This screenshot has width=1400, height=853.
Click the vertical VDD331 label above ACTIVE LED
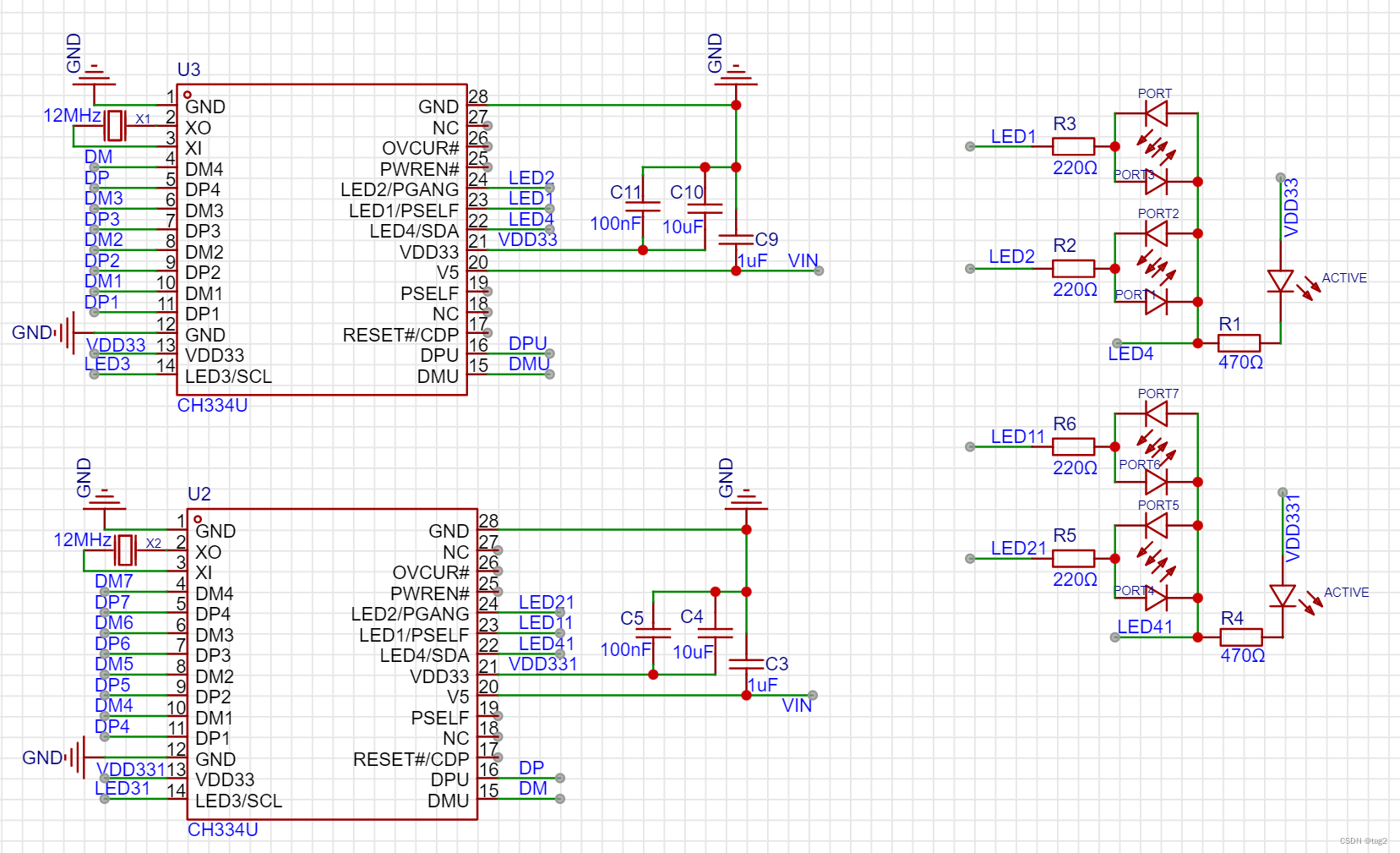coord(1293,528)
